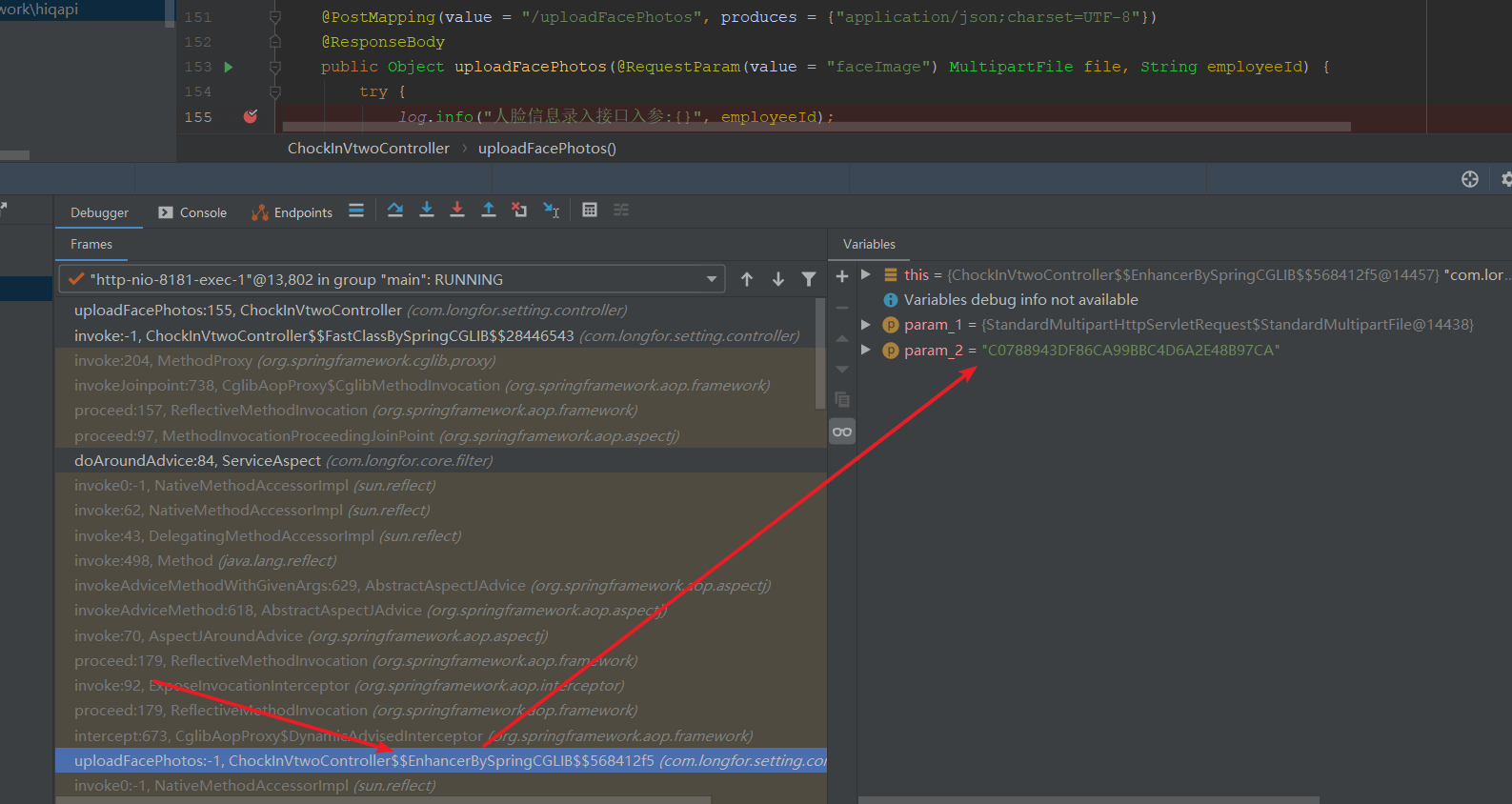
Task: Toggle the breakpoint on line 155
Action: pos(251,116)
